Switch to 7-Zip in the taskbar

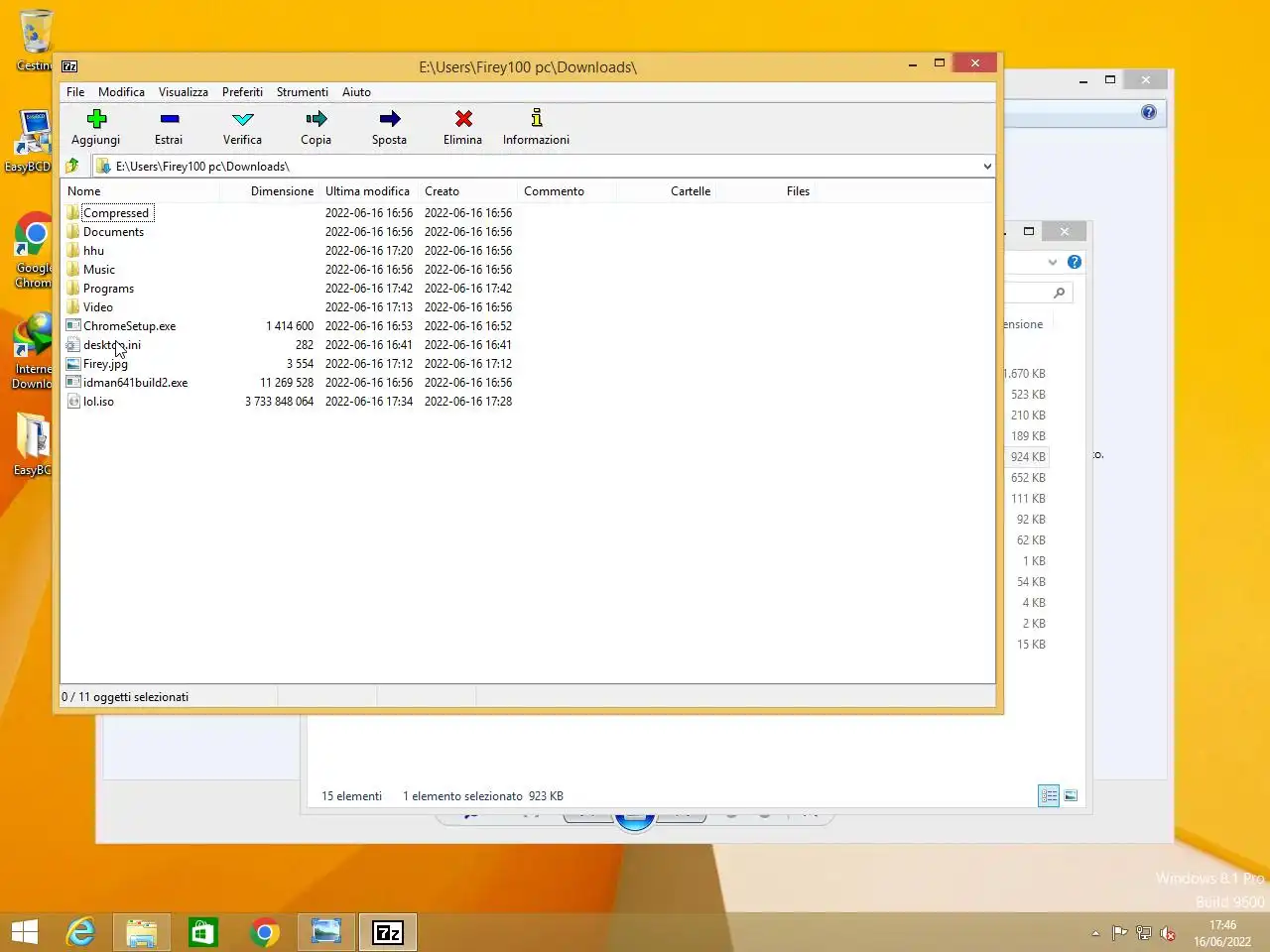(388, 932)
